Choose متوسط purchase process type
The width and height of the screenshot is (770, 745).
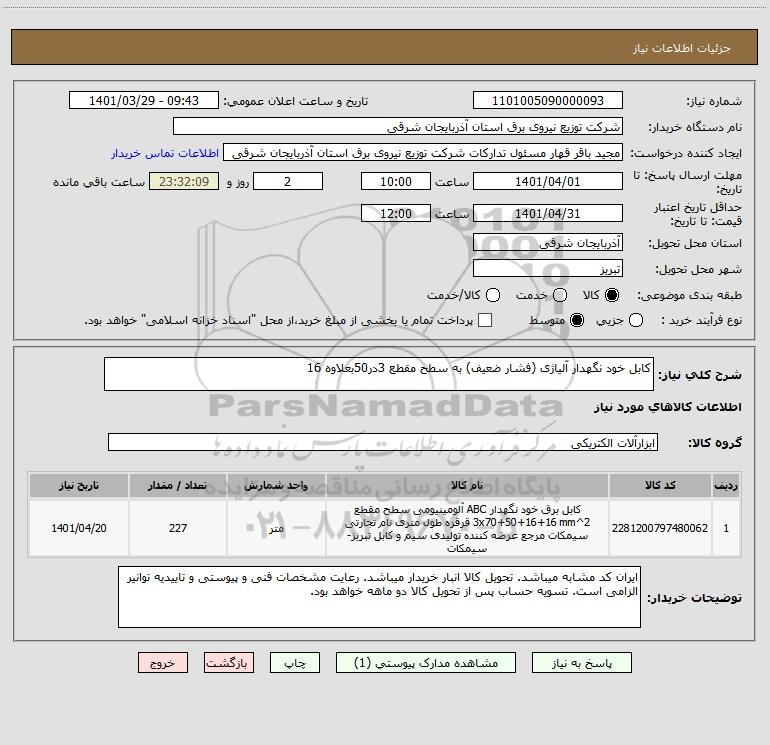coord(577,320)
